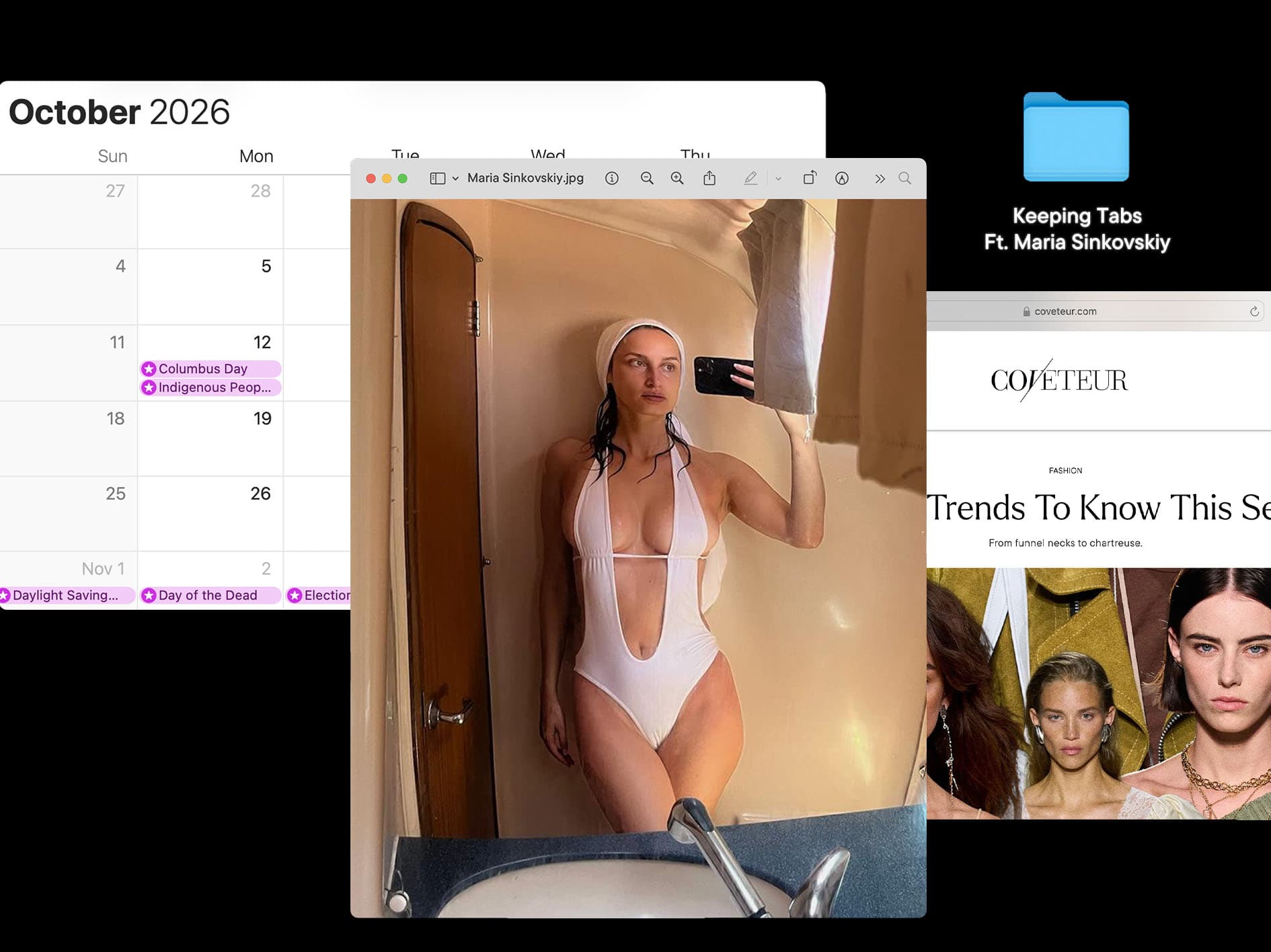
Task: Click the photo in the Preview window
Action: coord(638,558)
